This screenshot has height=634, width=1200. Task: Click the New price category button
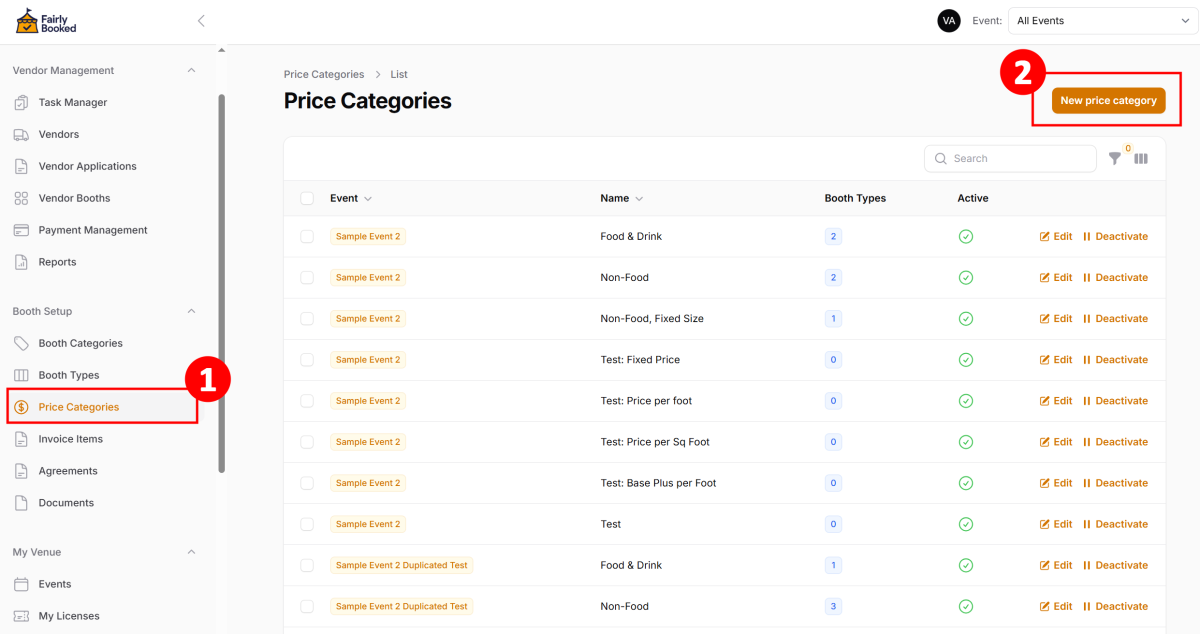(1108, 100)
